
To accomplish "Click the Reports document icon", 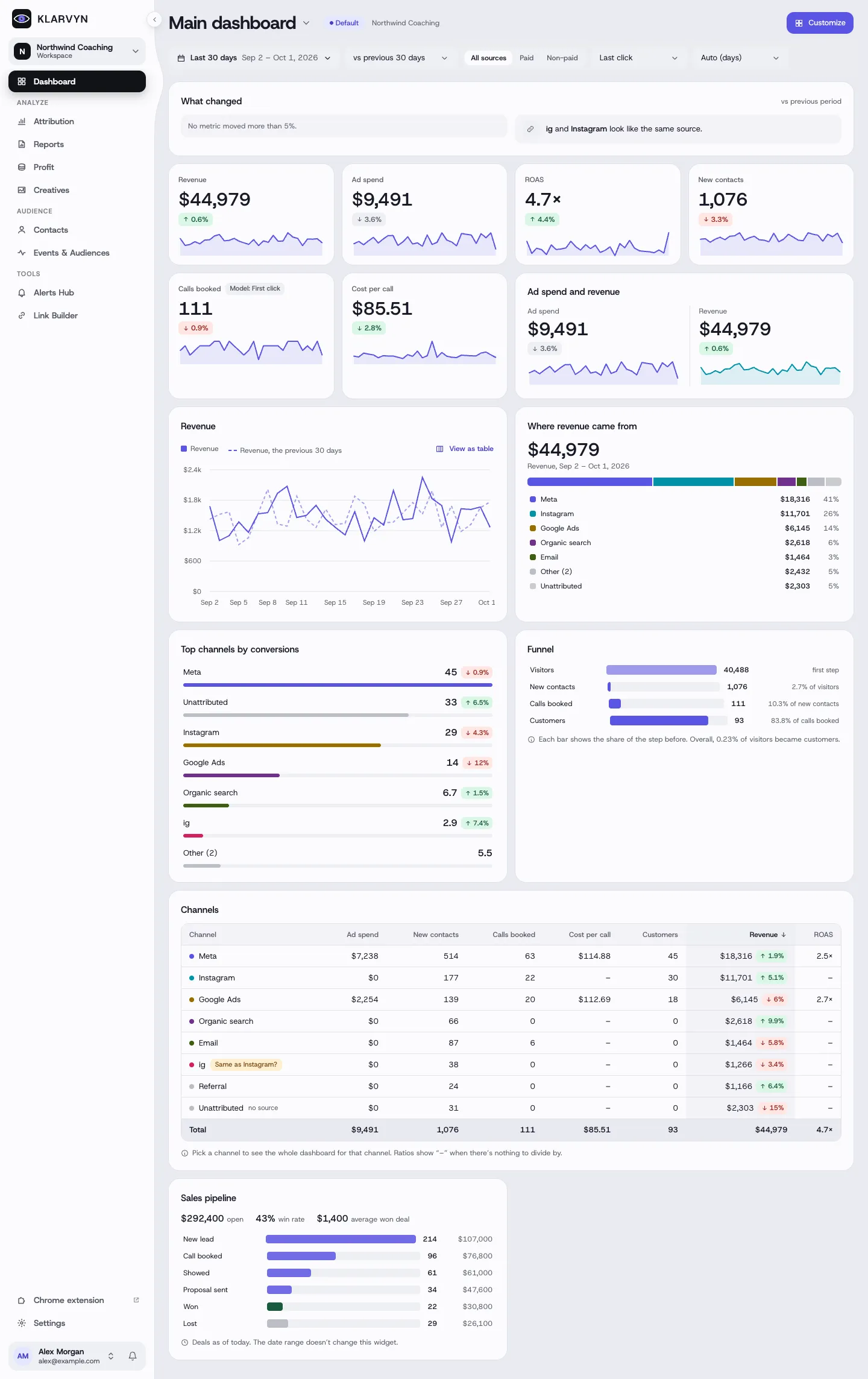I will coord(22,144).
